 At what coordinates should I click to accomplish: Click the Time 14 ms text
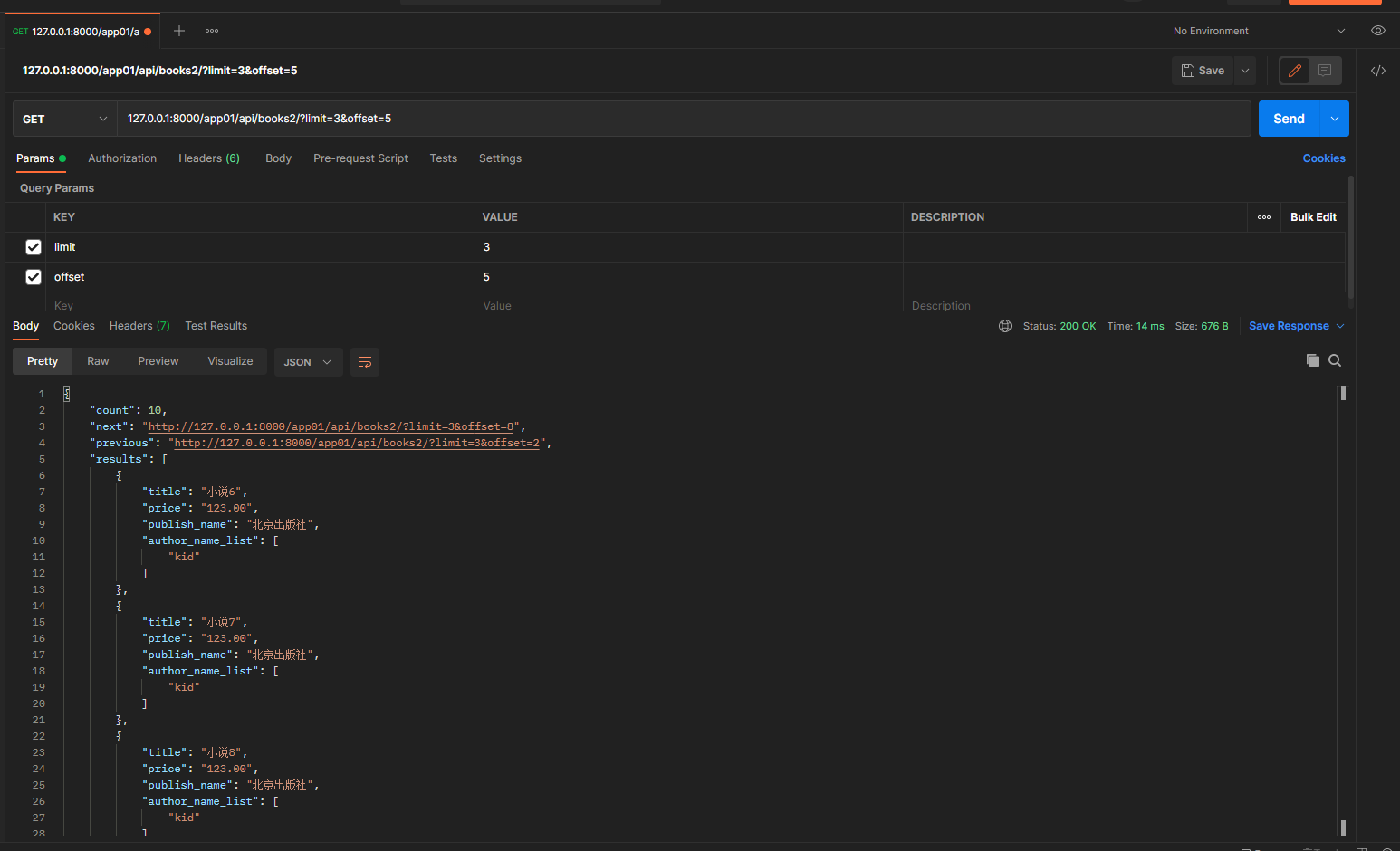1136,326
